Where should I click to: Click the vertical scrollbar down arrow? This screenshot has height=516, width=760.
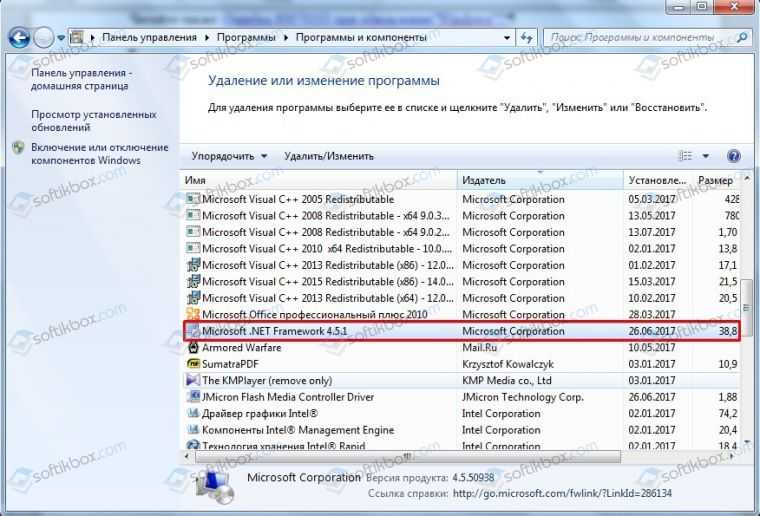pos(746,442)
